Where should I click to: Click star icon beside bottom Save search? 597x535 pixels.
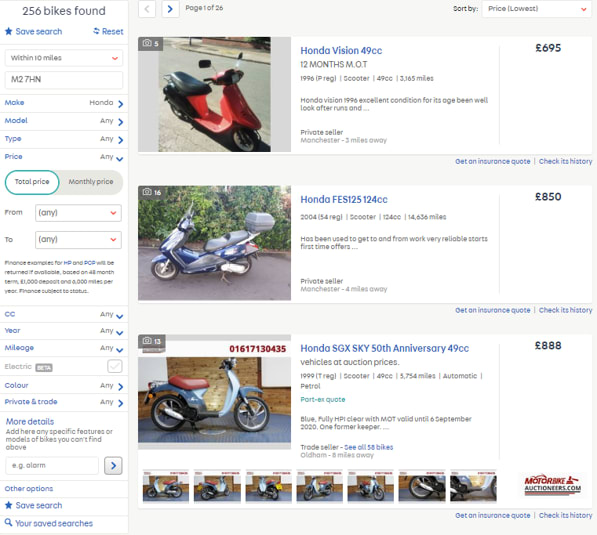[x=8, y=505]
